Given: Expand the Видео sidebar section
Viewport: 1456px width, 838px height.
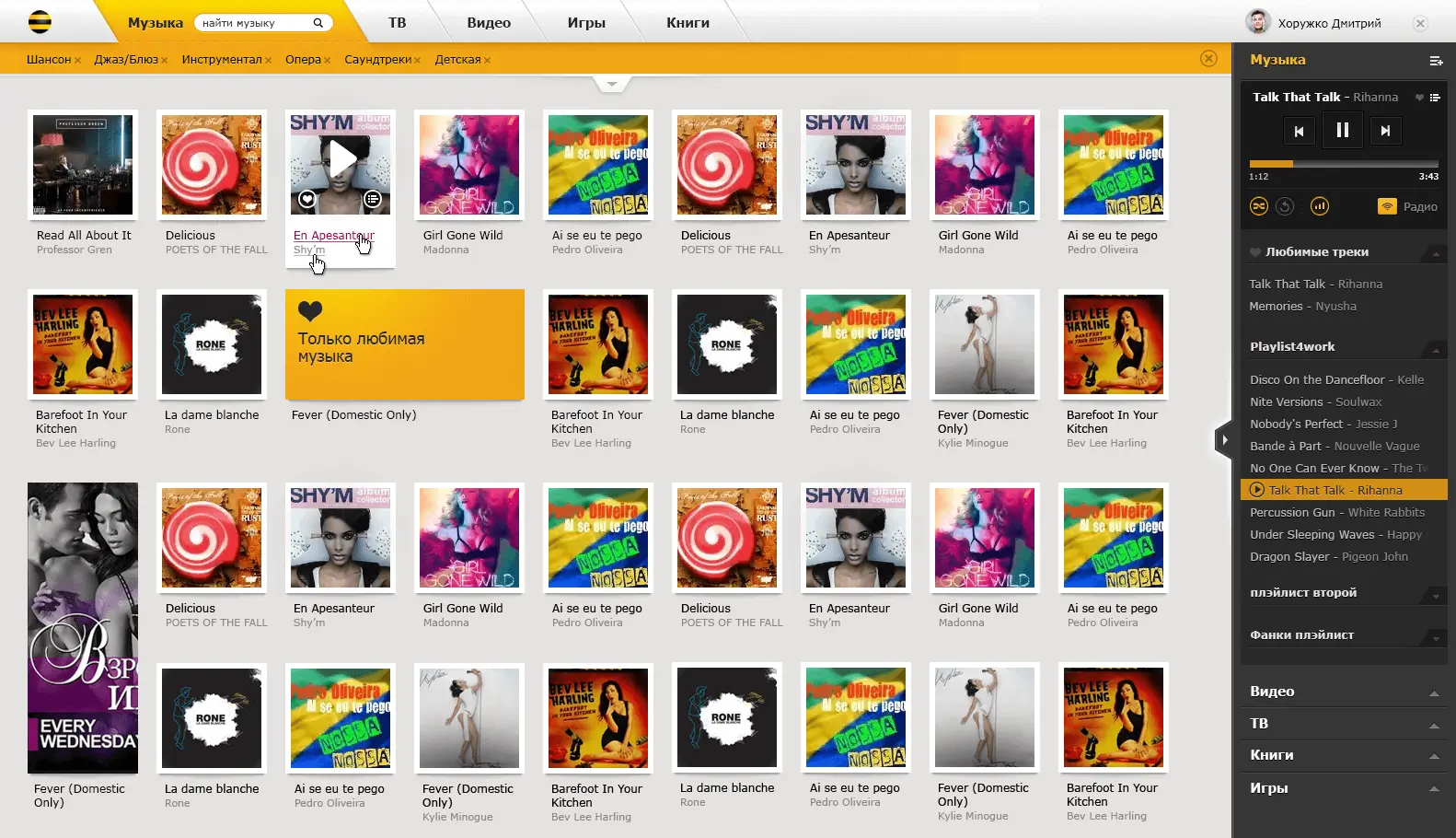Looking at the screenshot, I should coord(1434,693).
